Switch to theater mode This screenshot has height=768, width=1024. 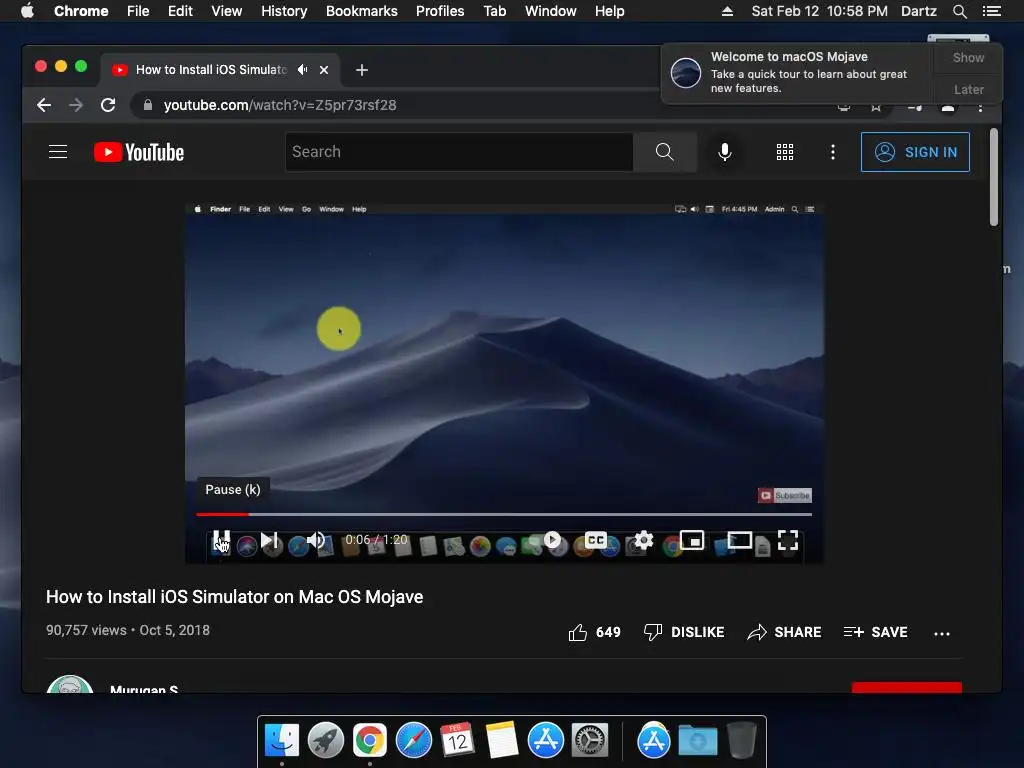pyautogui.click(x=739, y=540)
